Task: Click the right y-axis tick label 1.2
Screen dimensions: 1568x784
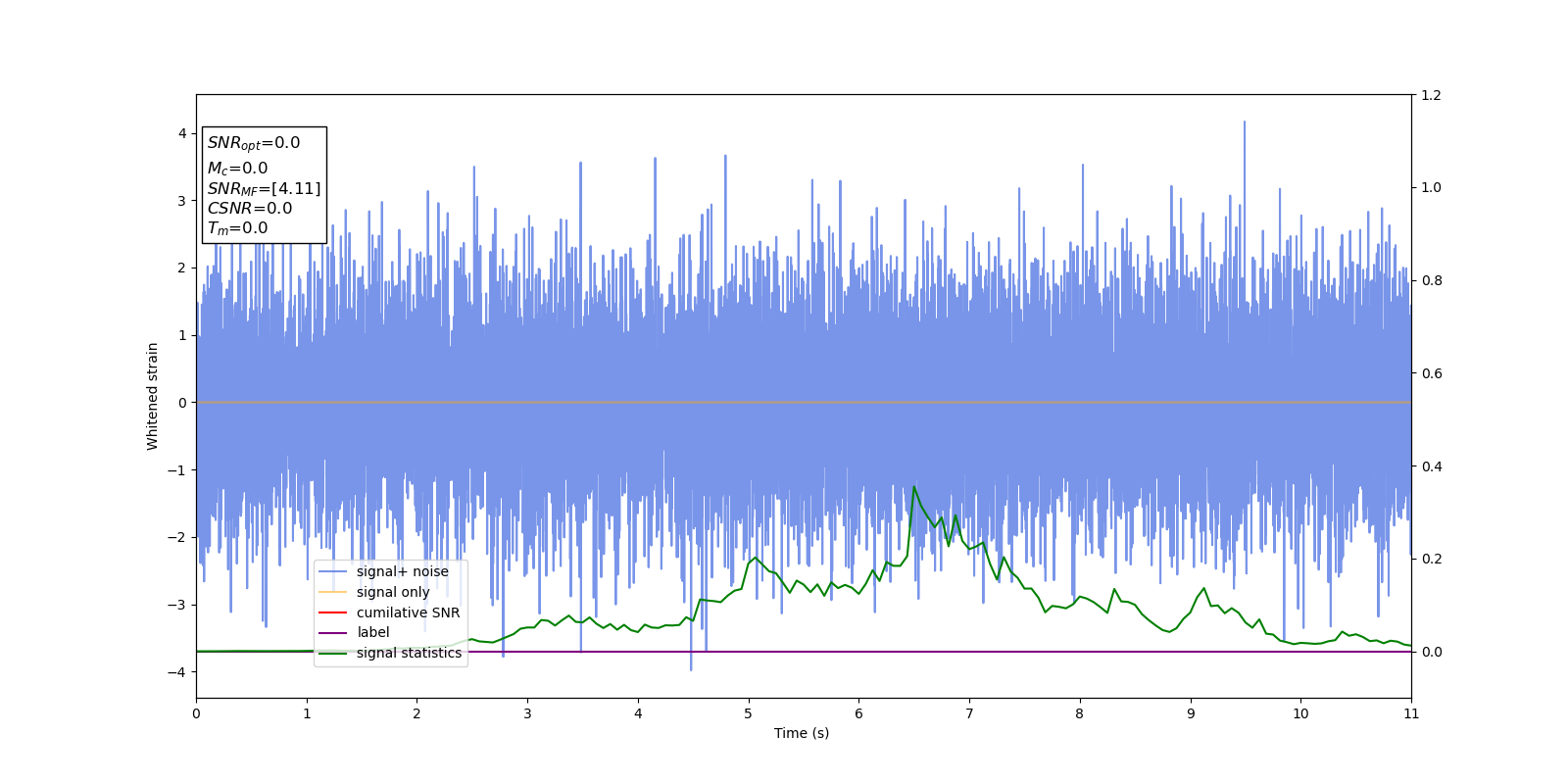Action: tap(1431, 95)
